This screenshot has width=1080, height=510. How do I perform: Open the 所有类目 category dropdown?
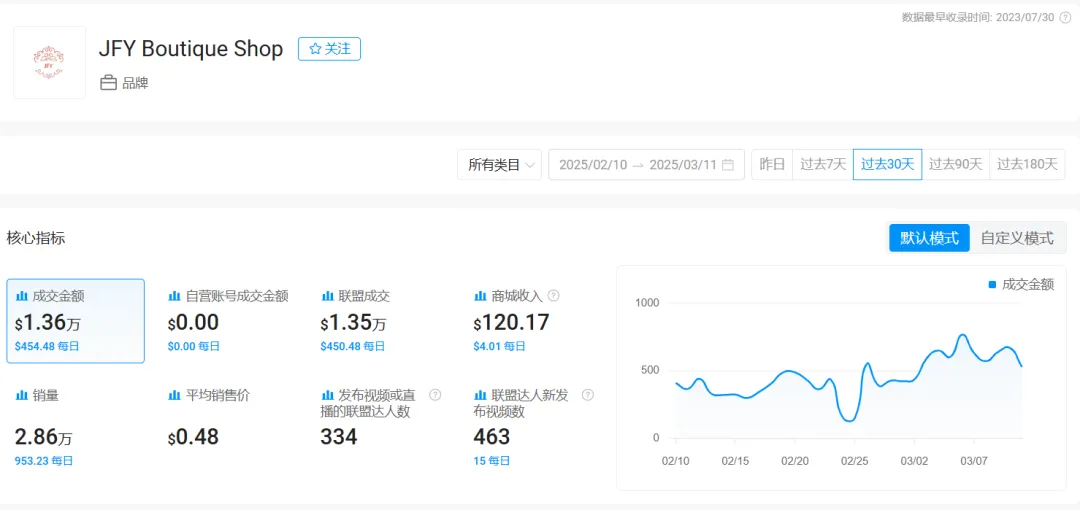point(499,165)
